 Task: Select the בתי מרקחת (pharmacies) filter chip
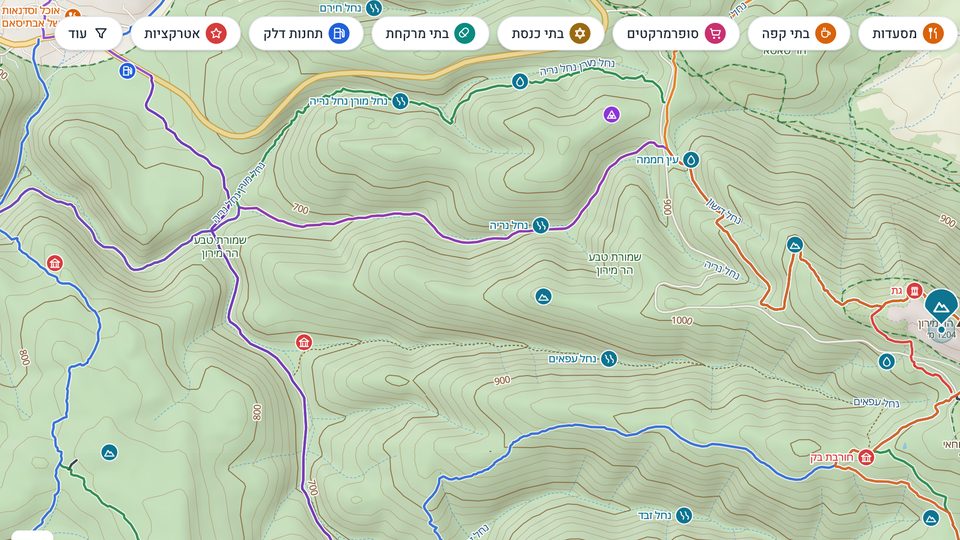point(430,34)
